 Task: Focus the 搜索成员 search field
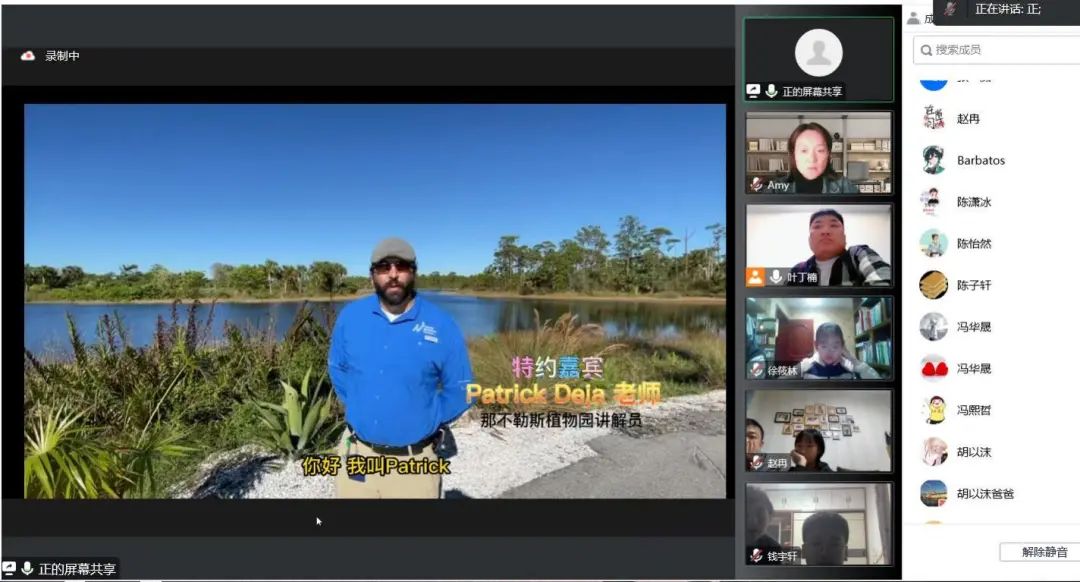click(x=997, y=50)
